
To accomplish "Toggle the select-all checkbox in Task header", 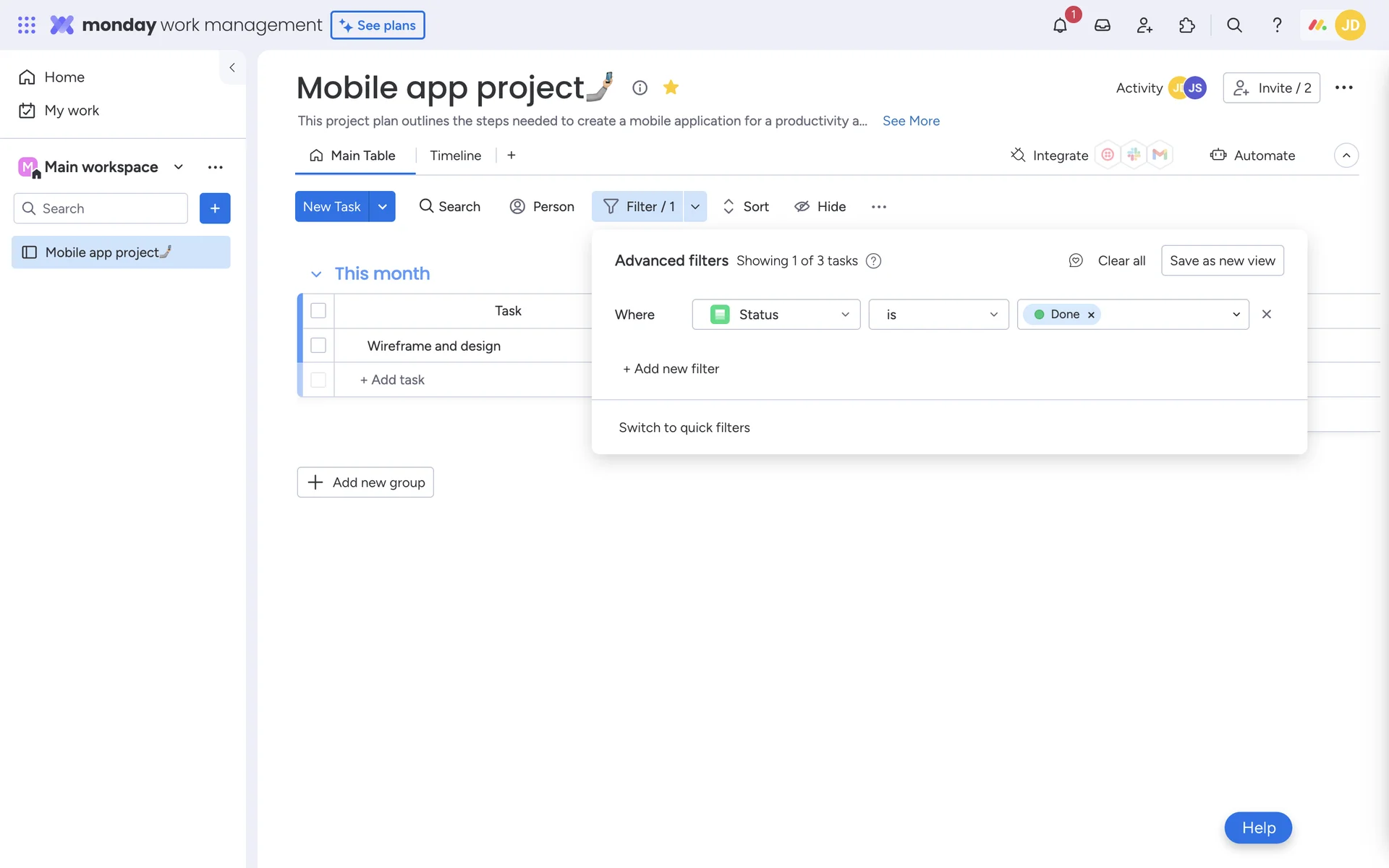I will [x=318, y=310].
